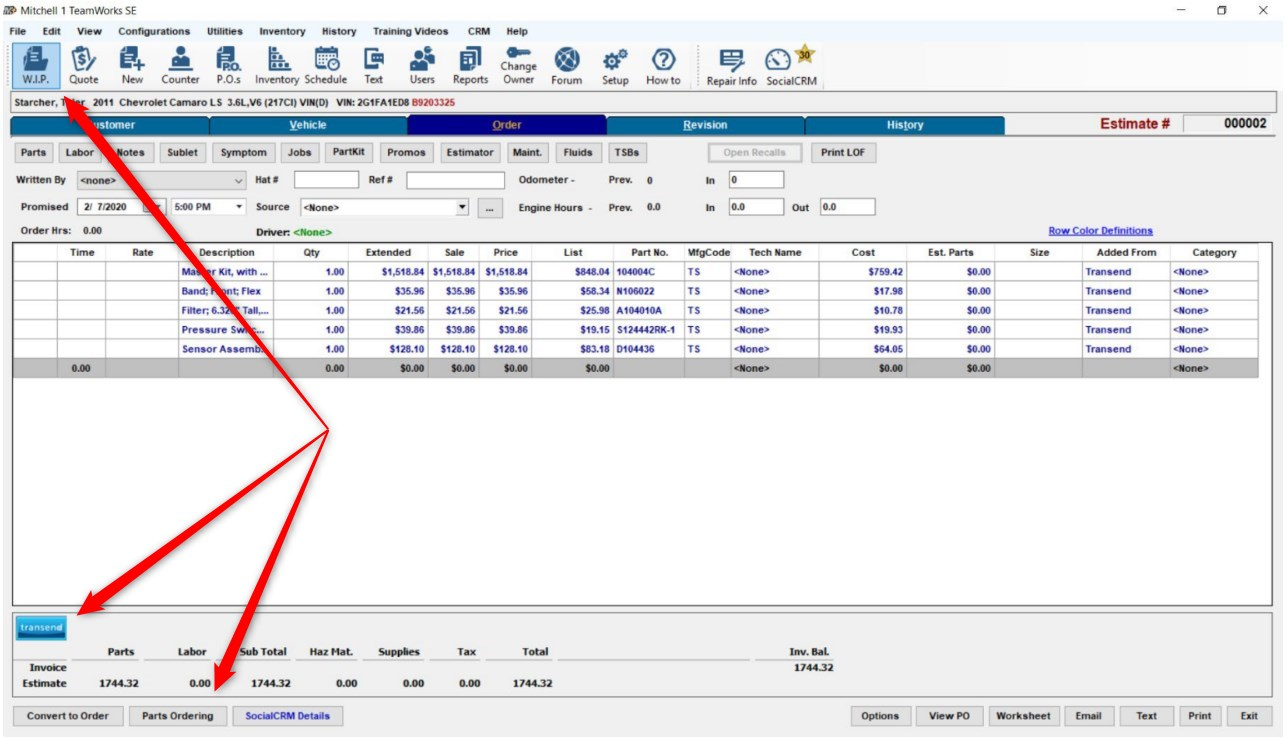Select the Order tab
This screenshot has width=1288, height=739.
(x=507, y=125)
